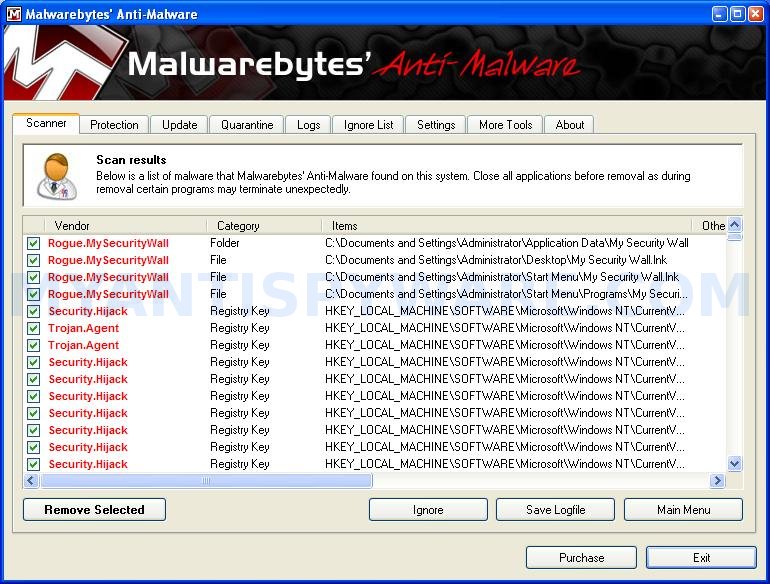Image resolution: width=770 pixels, height=584 pixels.
Task: Uncheck the Desktop My Security Wall.lnk file entry
Action: pos(33,260)
